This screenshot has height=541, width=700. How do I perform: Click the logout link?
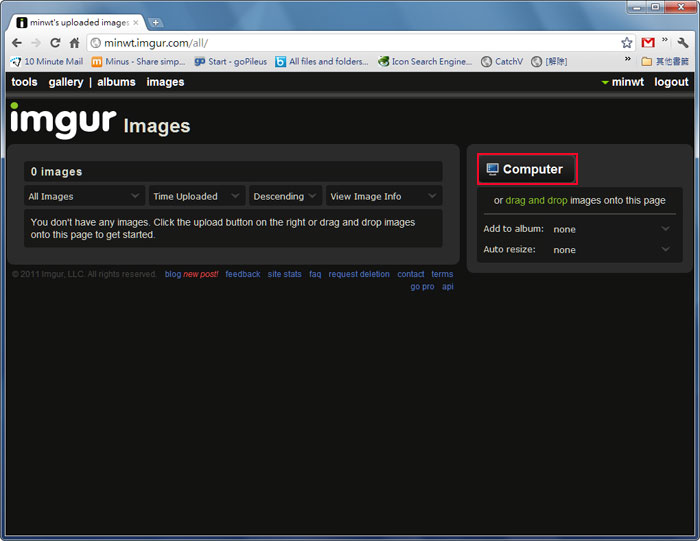[671, 82]
